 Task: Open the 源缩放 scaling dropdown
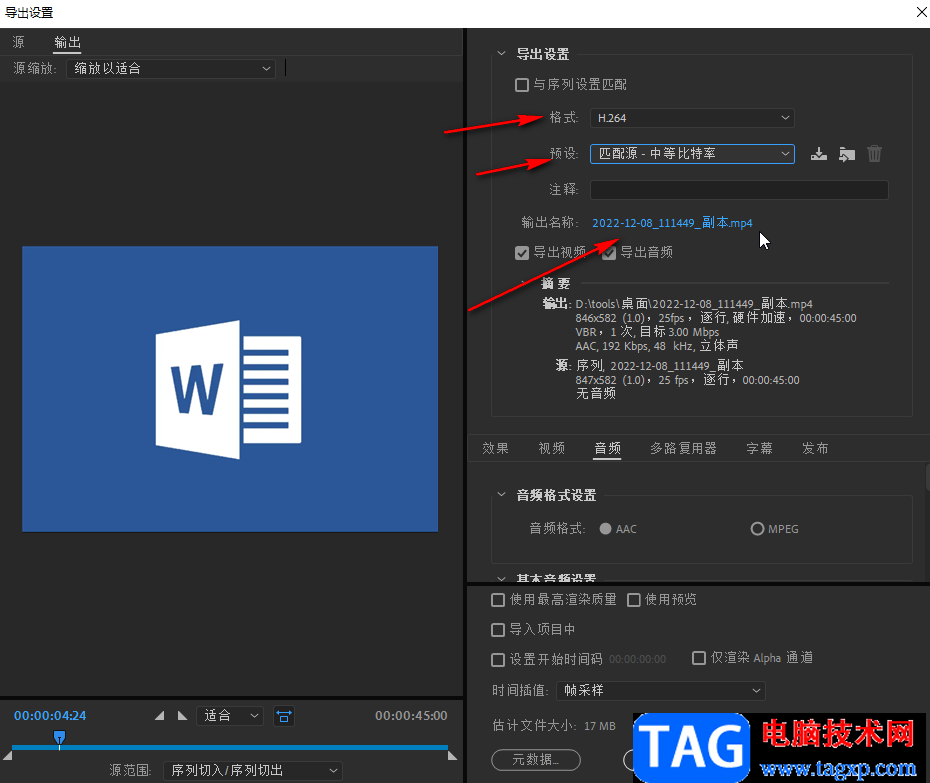point(171,69)
